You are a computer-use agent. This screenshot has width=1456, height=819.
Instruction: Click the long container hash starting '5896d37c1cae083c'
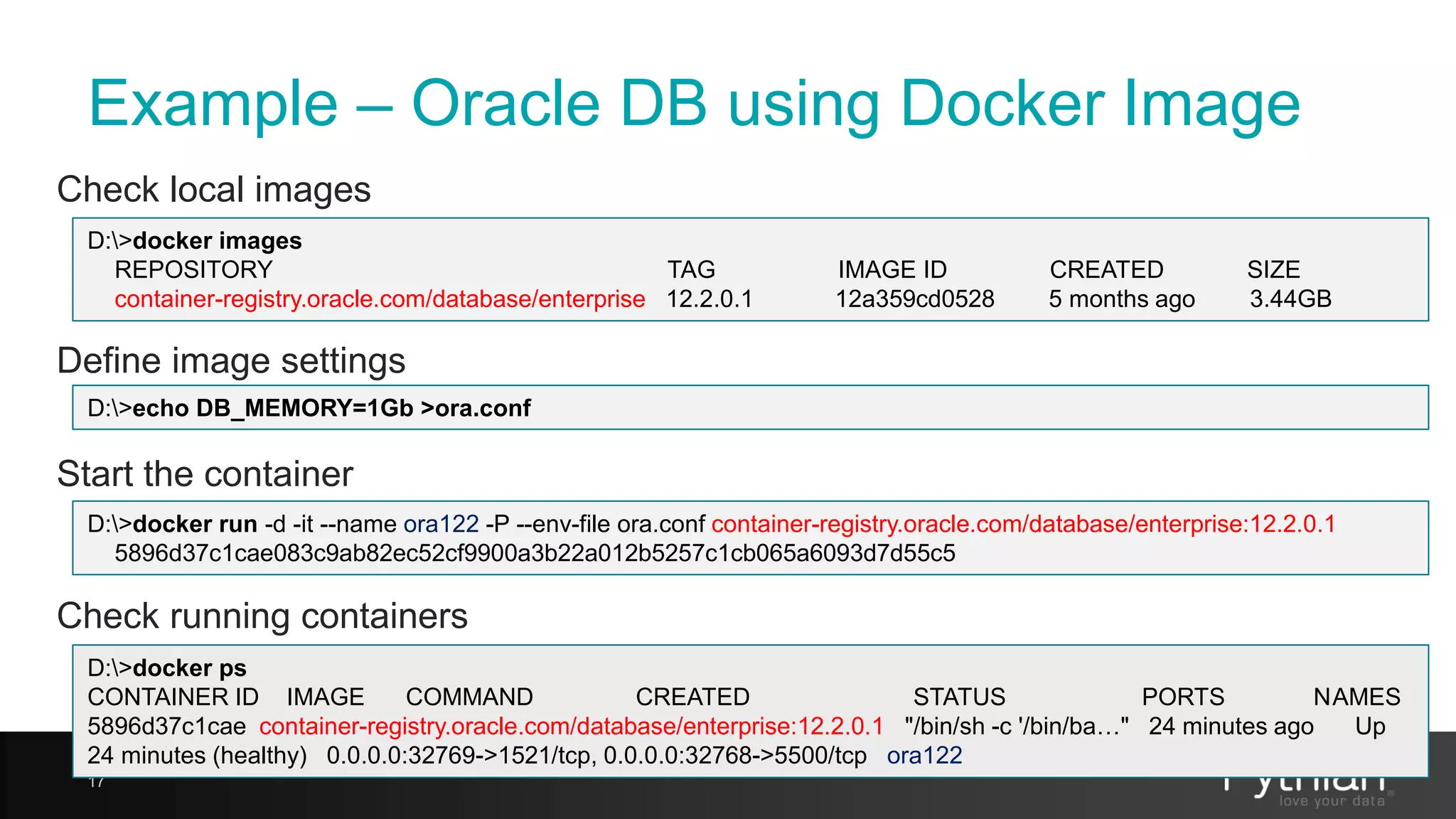coord(535,553)
